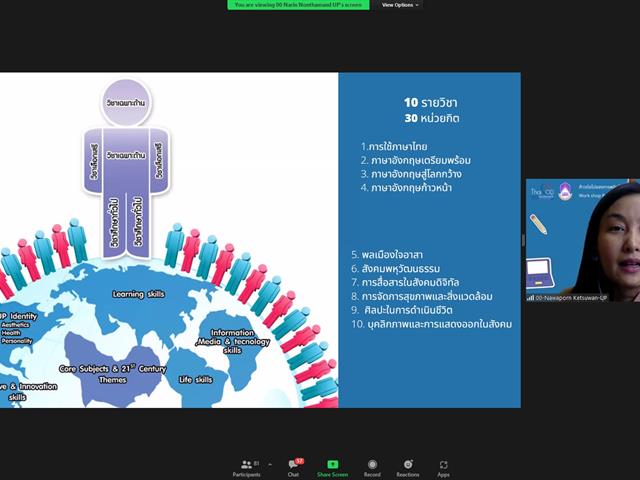This screenshot has height=480, width=640.
Task: Open the Zoom Apps panel
Action: pos(443,468)
